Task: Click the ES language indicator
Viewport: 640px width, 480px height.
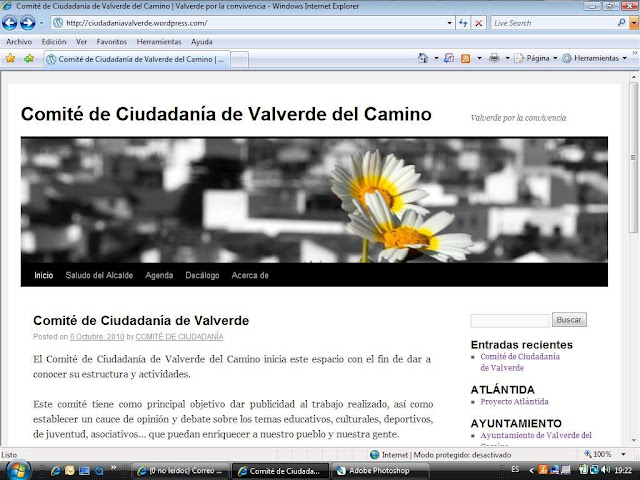Action: 515,469
